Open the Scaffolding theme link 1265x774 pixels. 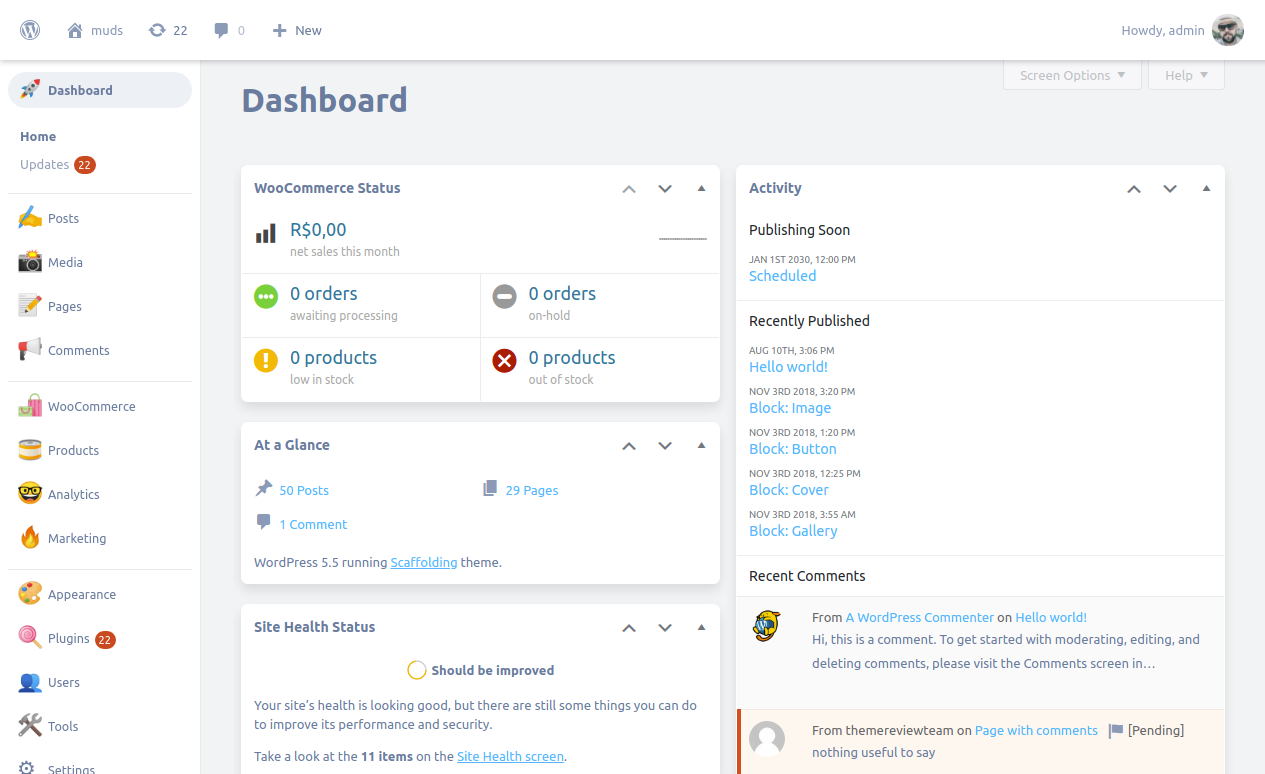[424, 562]
